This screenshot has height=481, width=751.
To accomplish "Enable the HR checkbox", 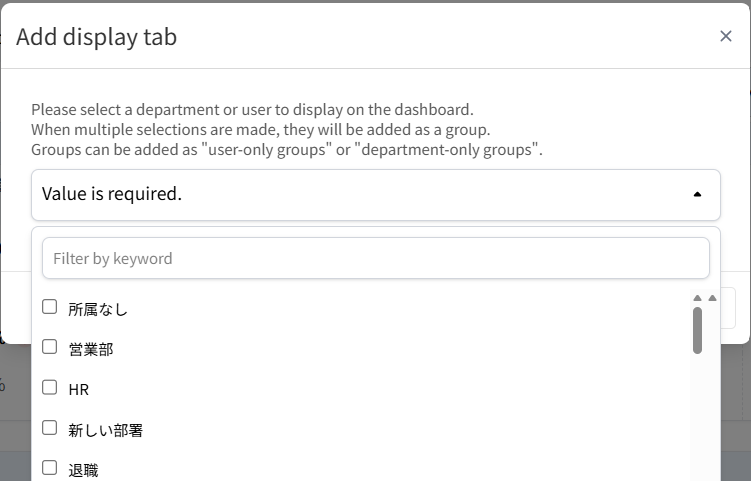I will 50,387.
